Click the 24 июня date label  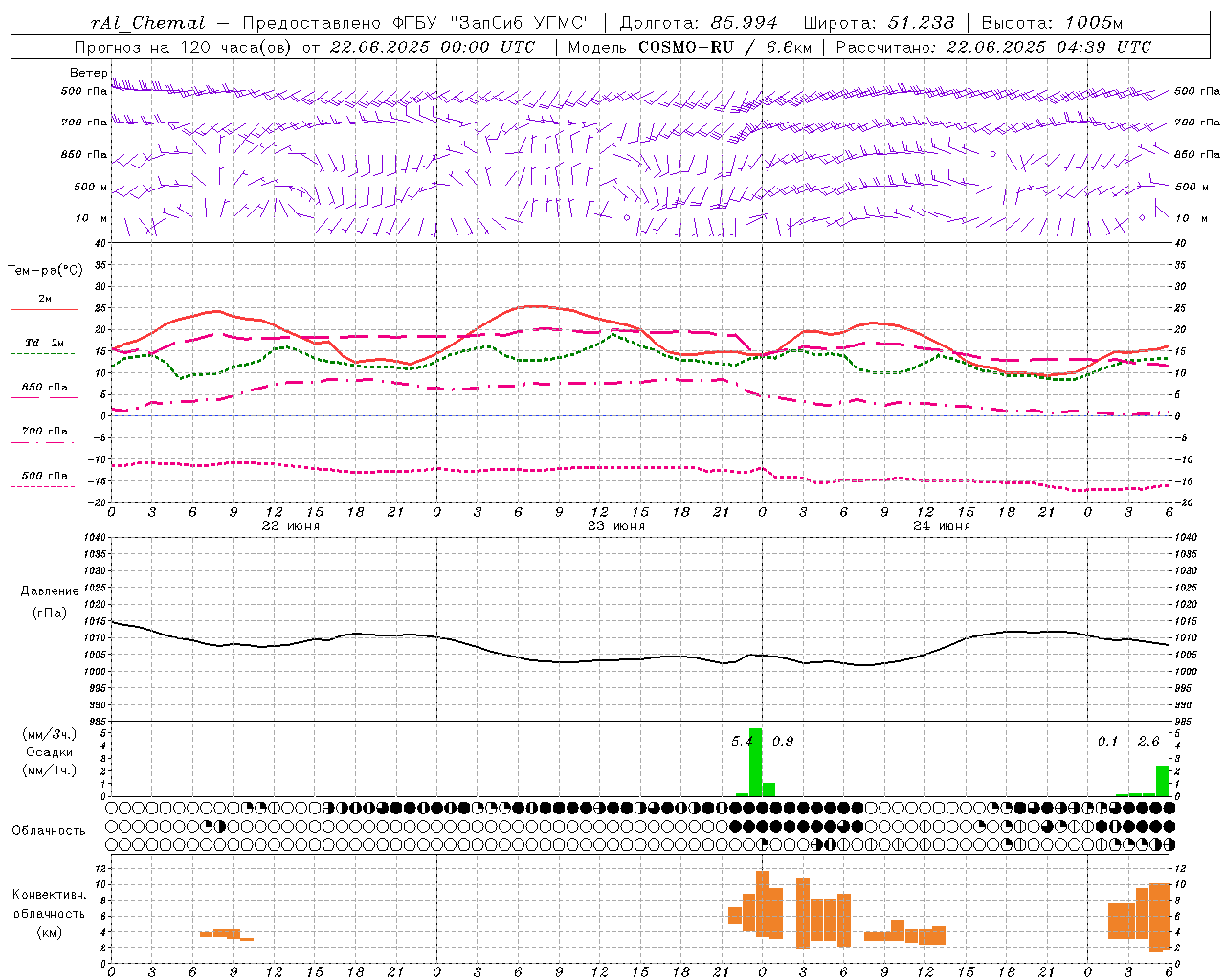pyautogui.click(x=942, y=526)
